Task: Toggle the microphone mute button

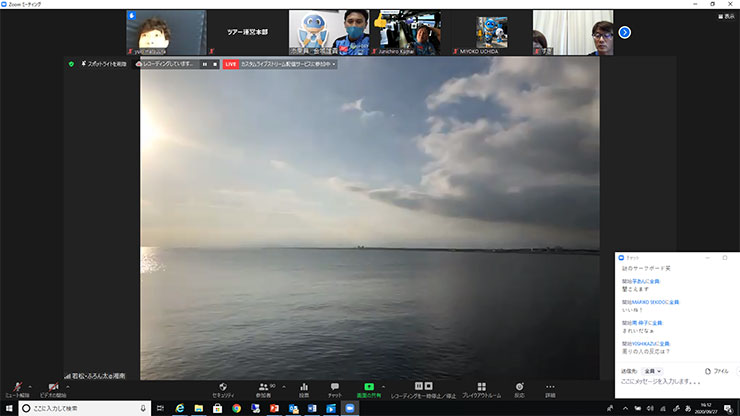Action: point(16,387)
